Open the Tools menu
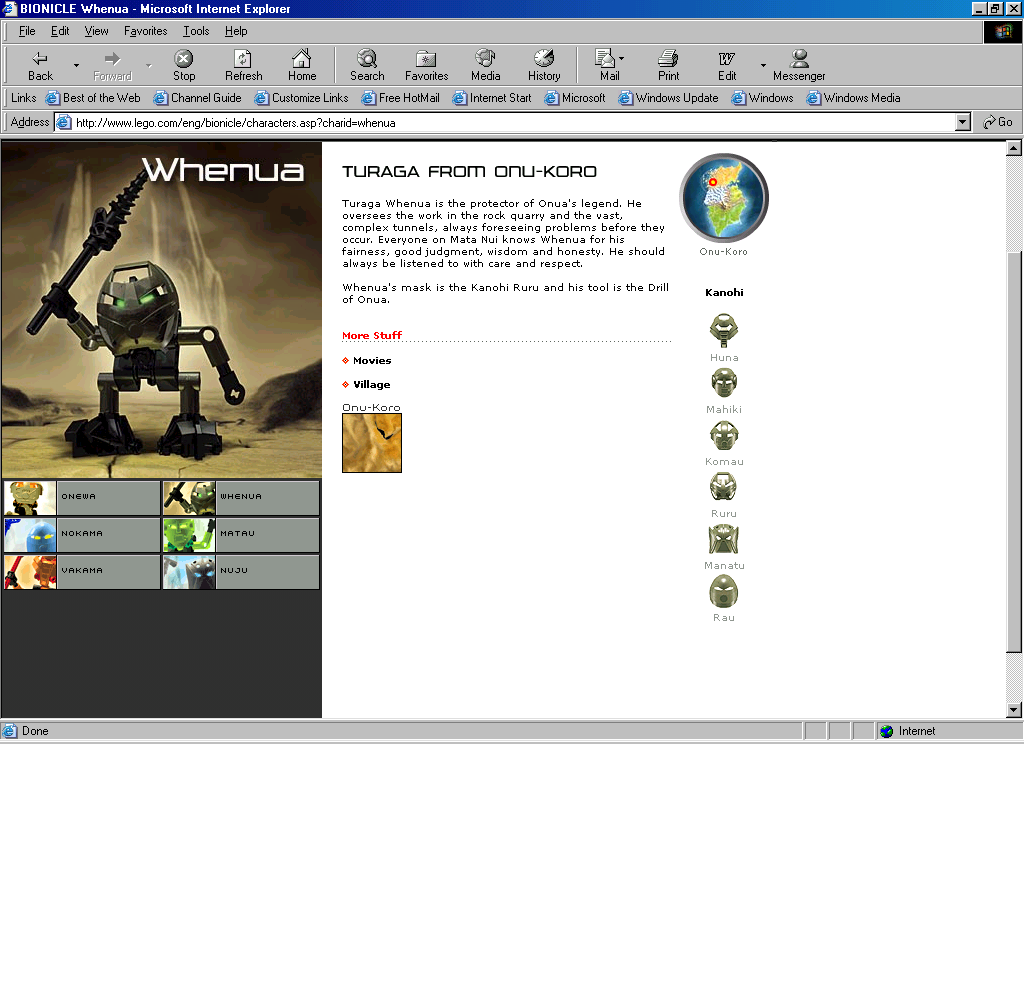The height and width of the screenshot is (1000, 1024). (x=196, y=31)
